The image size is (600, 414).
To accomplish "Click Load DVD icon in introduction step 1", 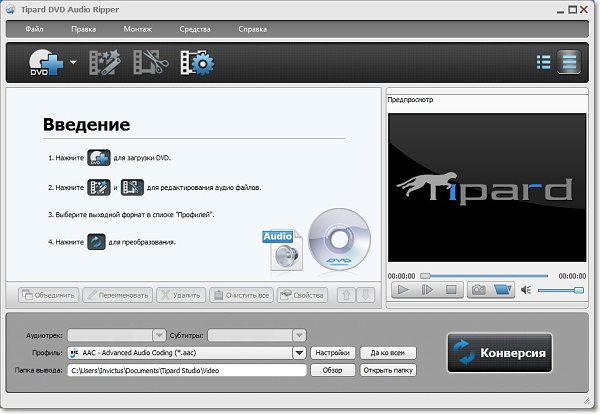I will pyautogui.click(x=99, y=158).
